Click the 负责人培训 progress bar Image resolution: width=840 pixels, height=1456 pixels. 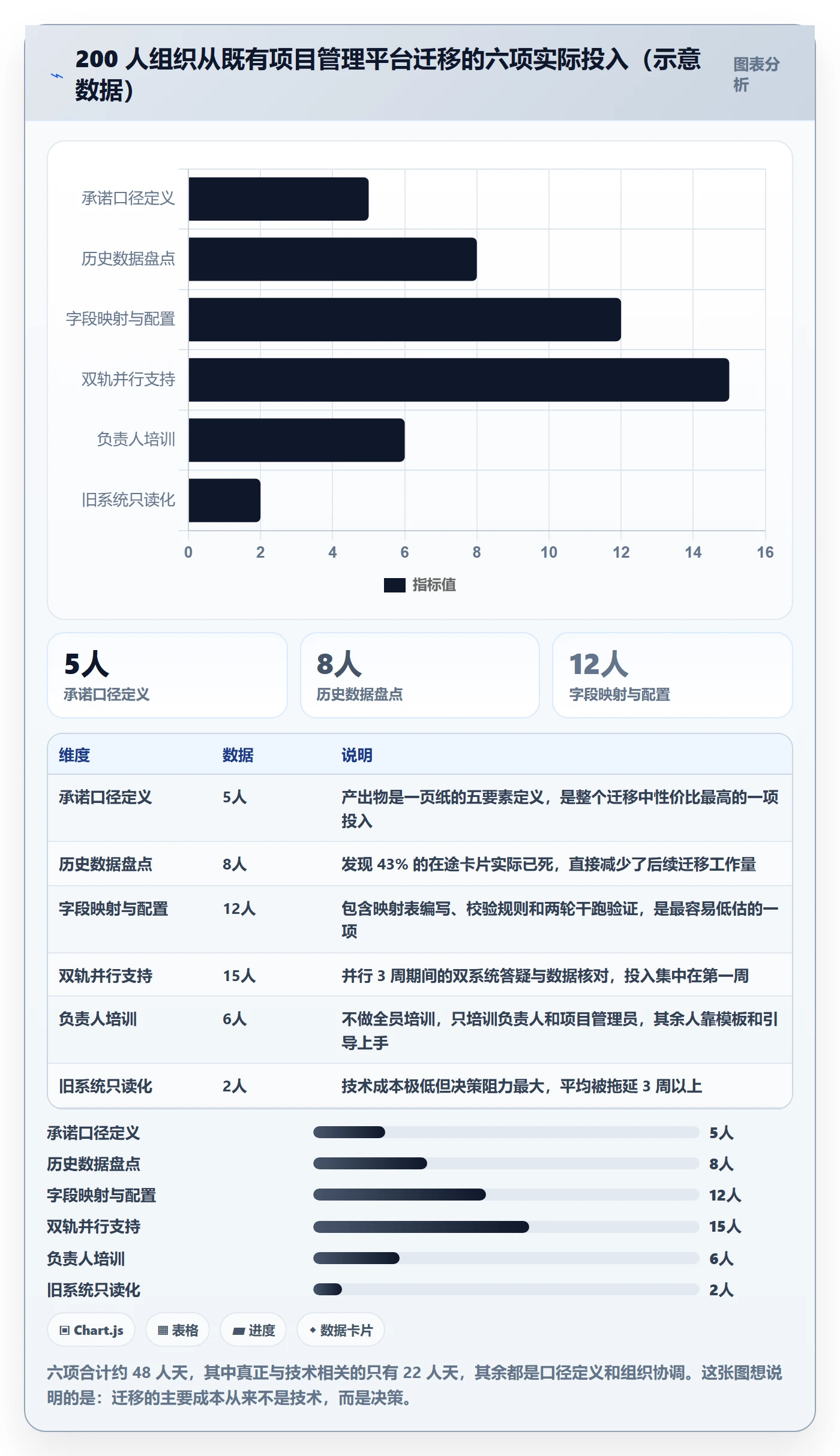pos(506,1258)
